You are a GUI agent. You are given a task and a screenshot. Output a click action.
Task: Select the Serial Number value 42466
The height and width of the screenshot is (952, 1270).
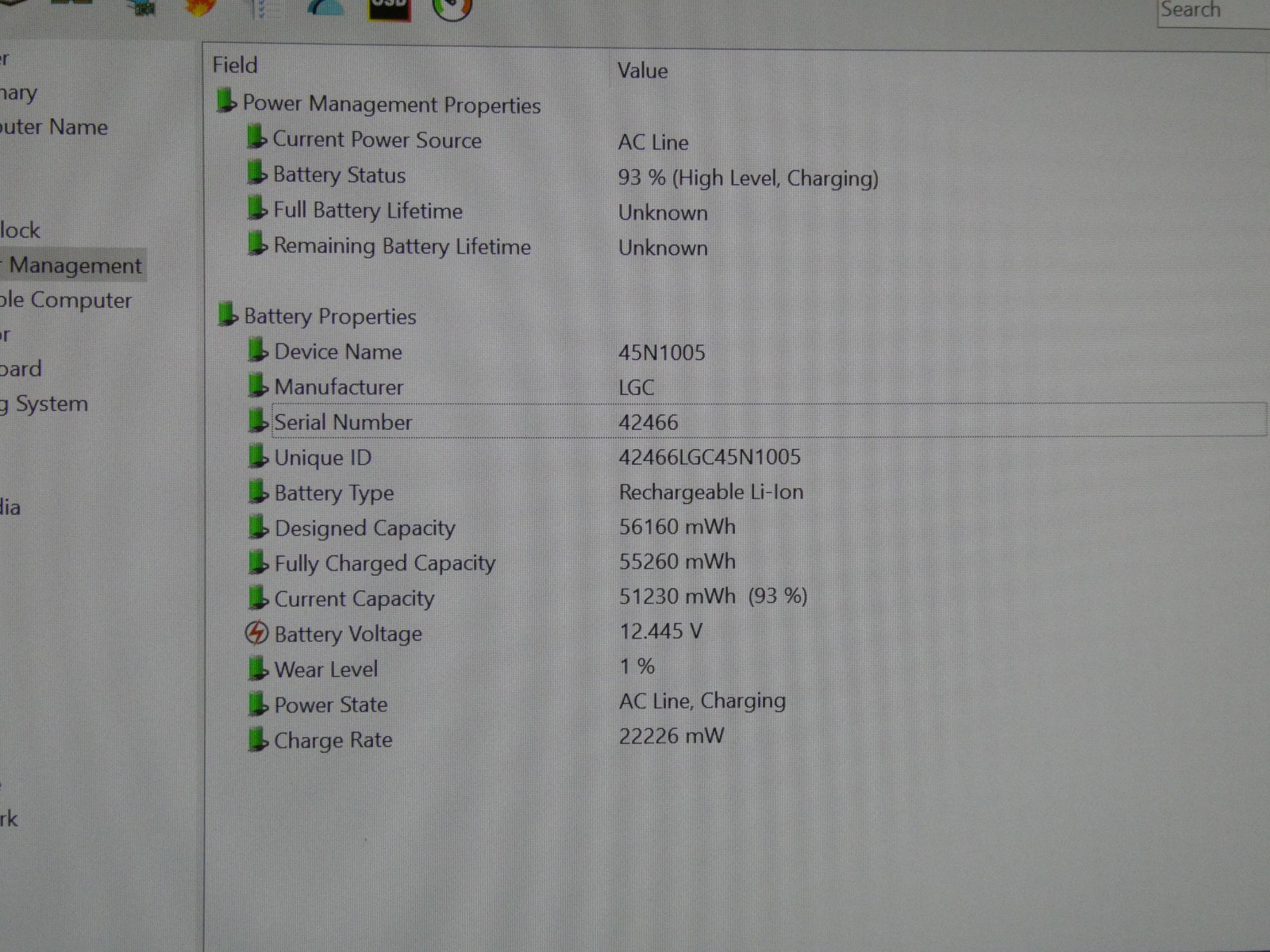[x=648, y=422]
